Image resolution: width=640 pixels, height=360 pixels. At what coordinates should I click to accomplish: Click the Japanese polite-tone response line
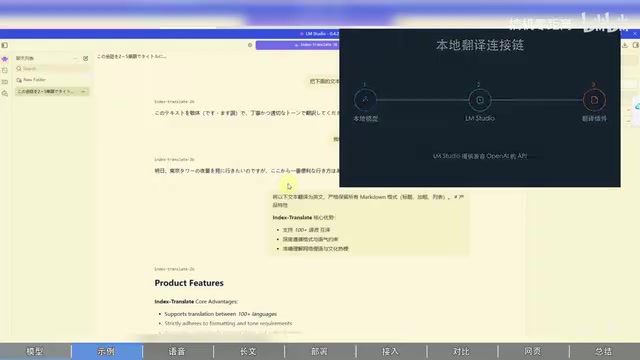point(247,113)
